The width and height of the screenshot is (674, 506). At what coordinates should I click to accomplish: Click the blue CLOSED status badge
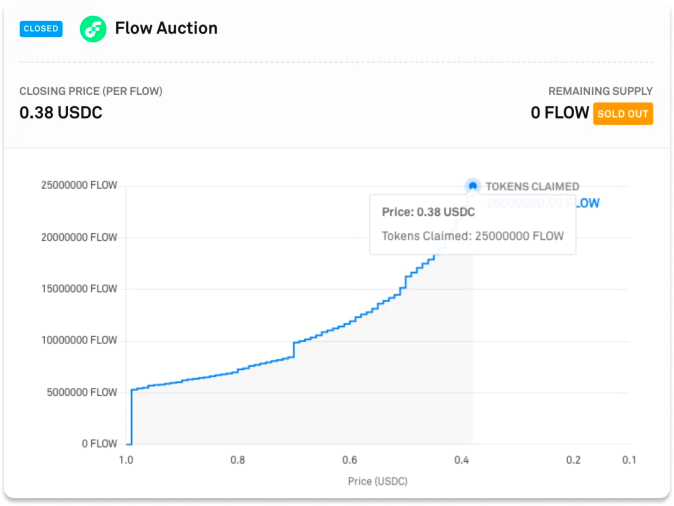click(x=41, y=29)
